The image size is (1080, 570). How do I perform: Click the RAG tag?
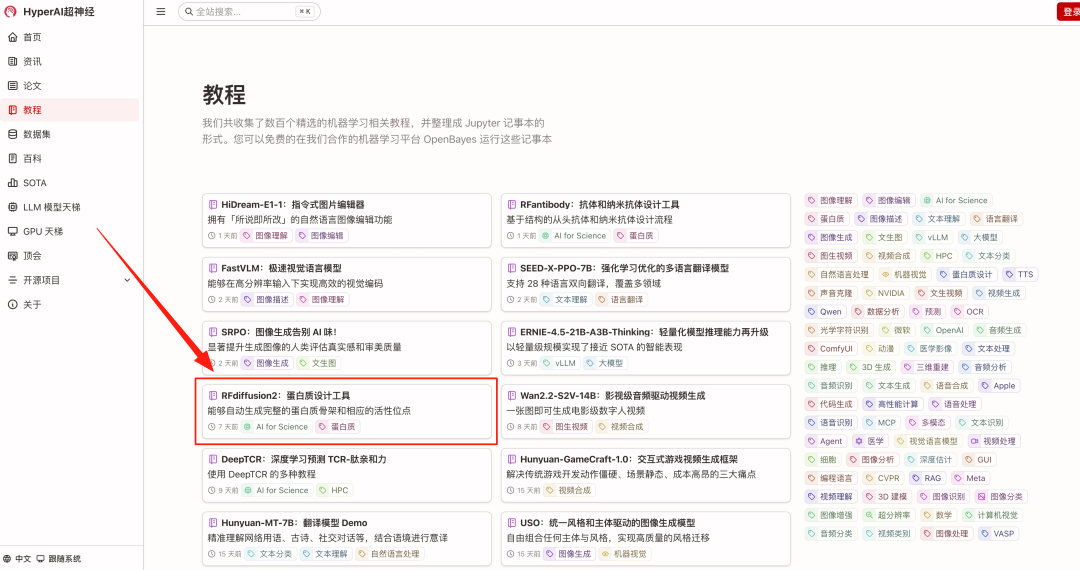(927, 478)
